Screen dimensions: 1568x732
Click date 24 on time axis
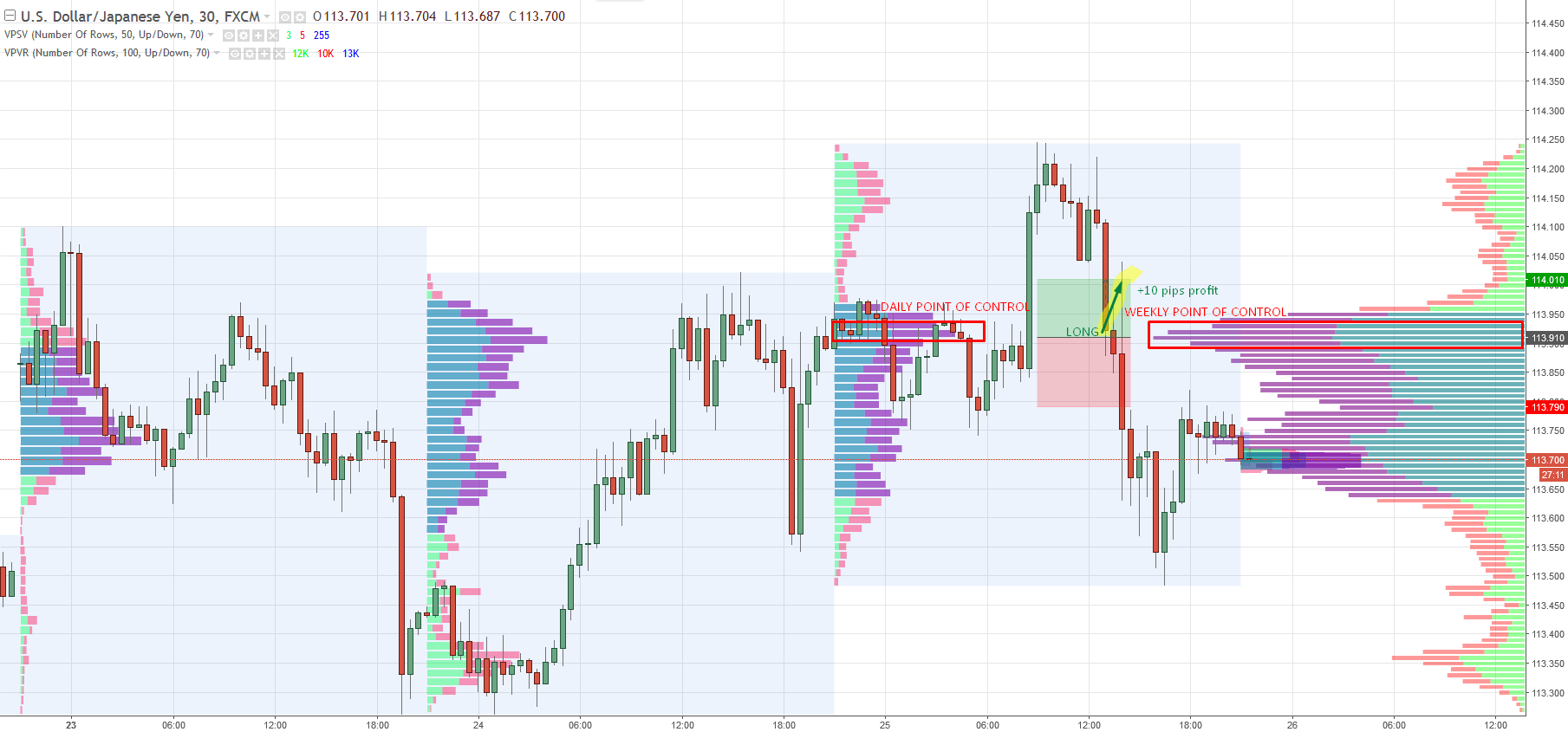coord(478,725)
